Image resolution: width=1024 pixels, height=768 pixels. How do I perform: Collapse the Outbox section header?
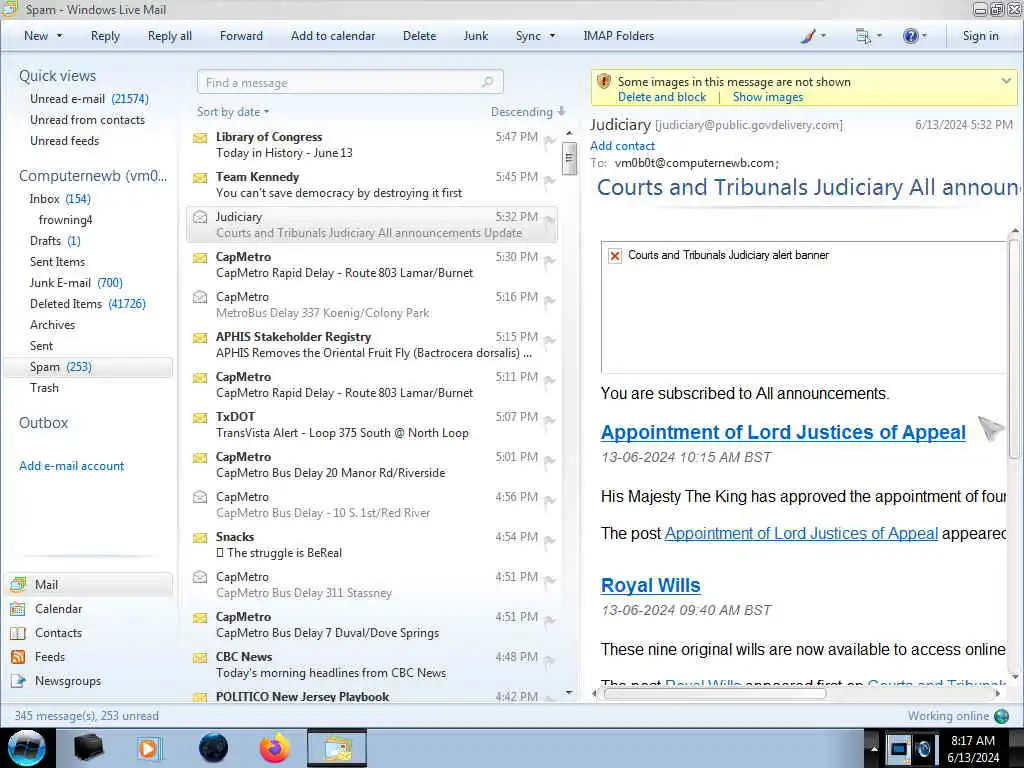[x=44, y=423]
